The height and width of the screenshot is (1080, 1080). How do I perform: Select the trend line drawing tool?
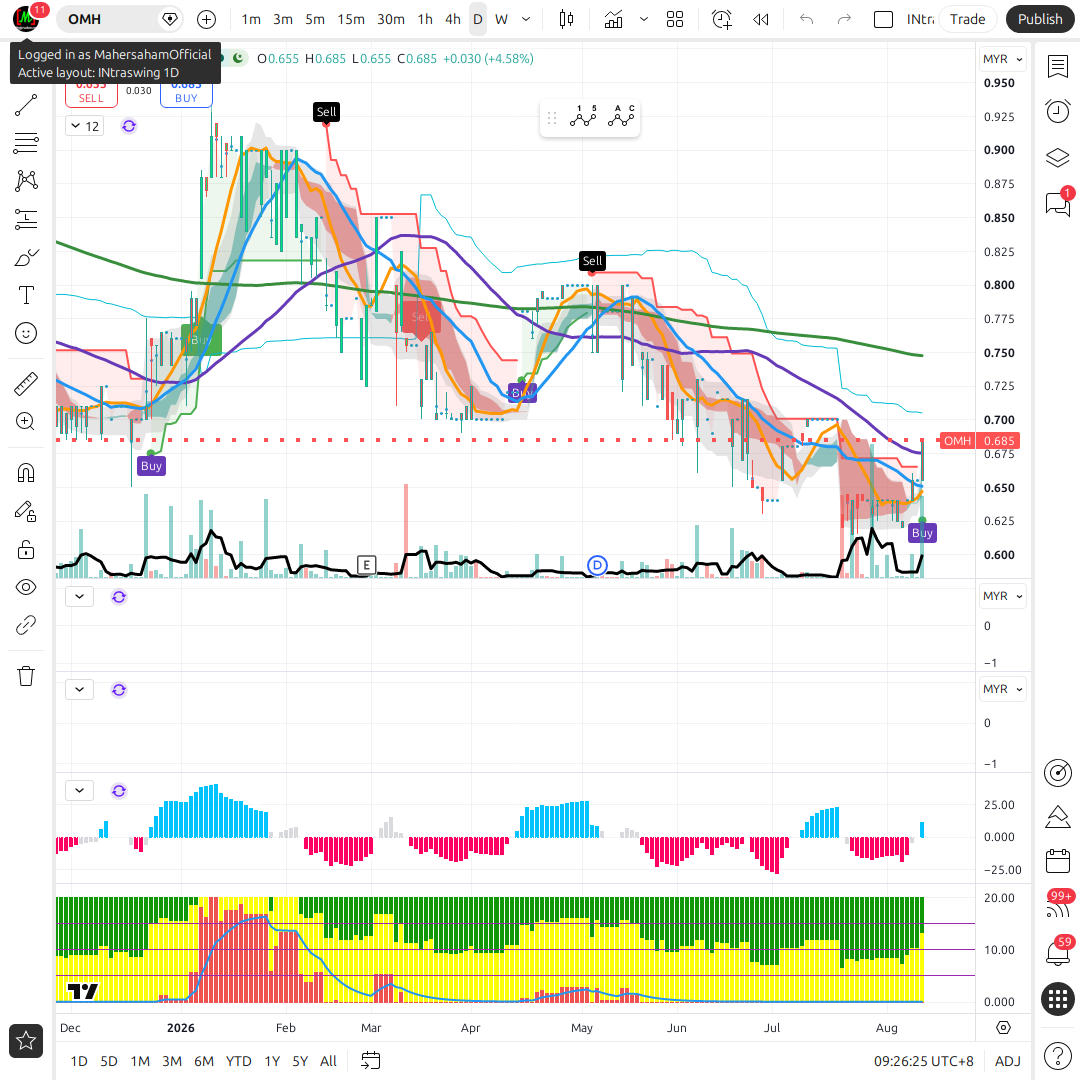click(26, 105)
